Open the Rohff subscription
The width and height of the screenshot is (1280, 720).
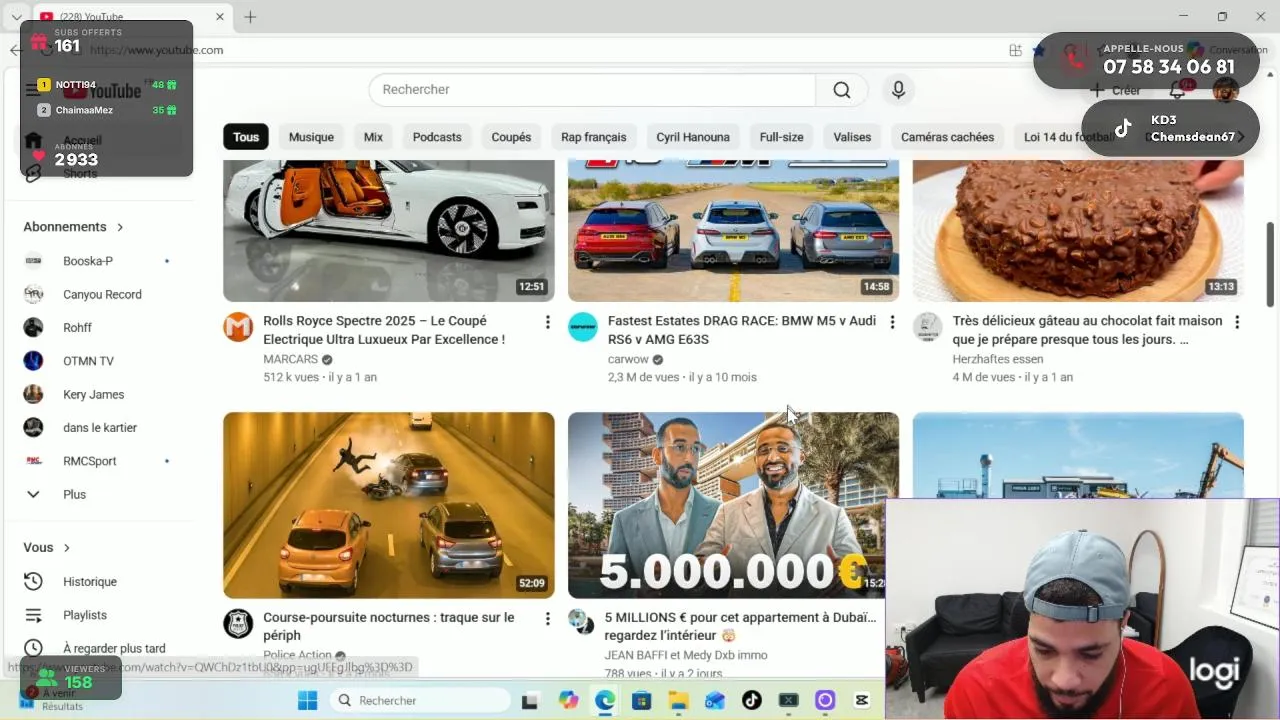(x=100, y=327)
